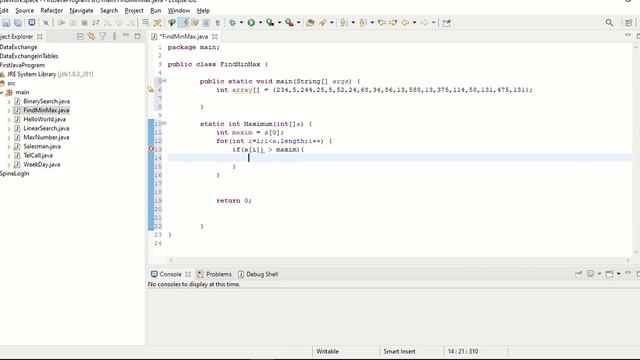Close the FindMinMax.java editor tab
The image size is (640, 360).
pos(214,36)
